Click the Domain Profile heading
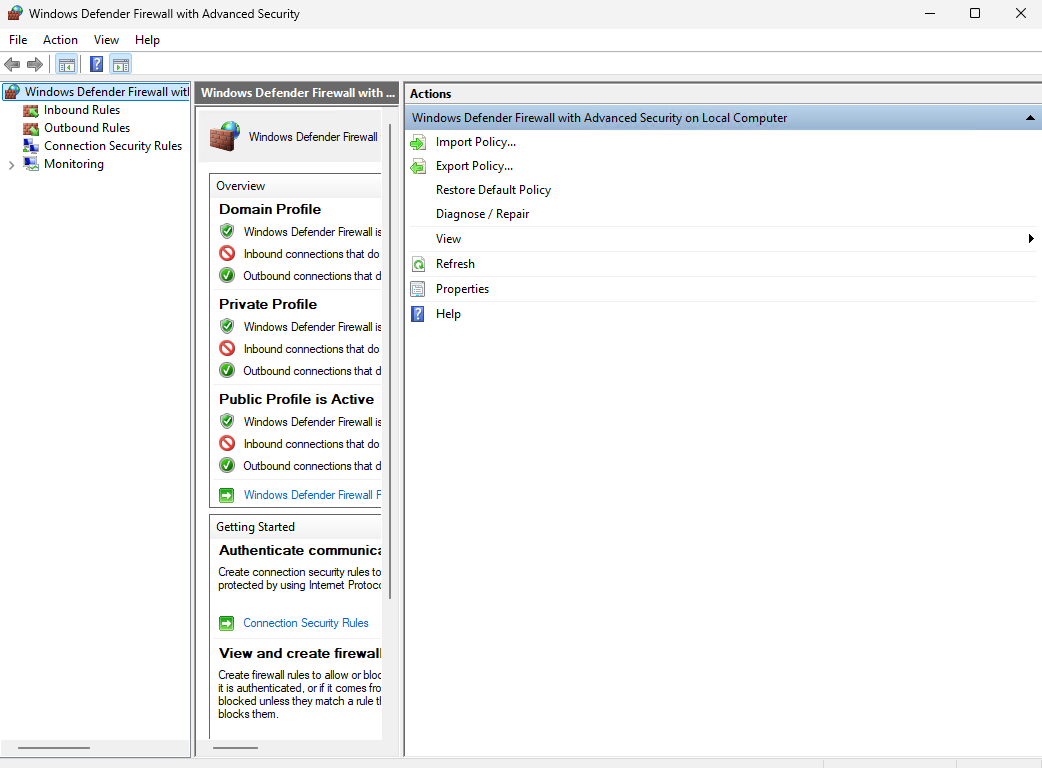Screen dimensions: 1042x768 [270, 209]
